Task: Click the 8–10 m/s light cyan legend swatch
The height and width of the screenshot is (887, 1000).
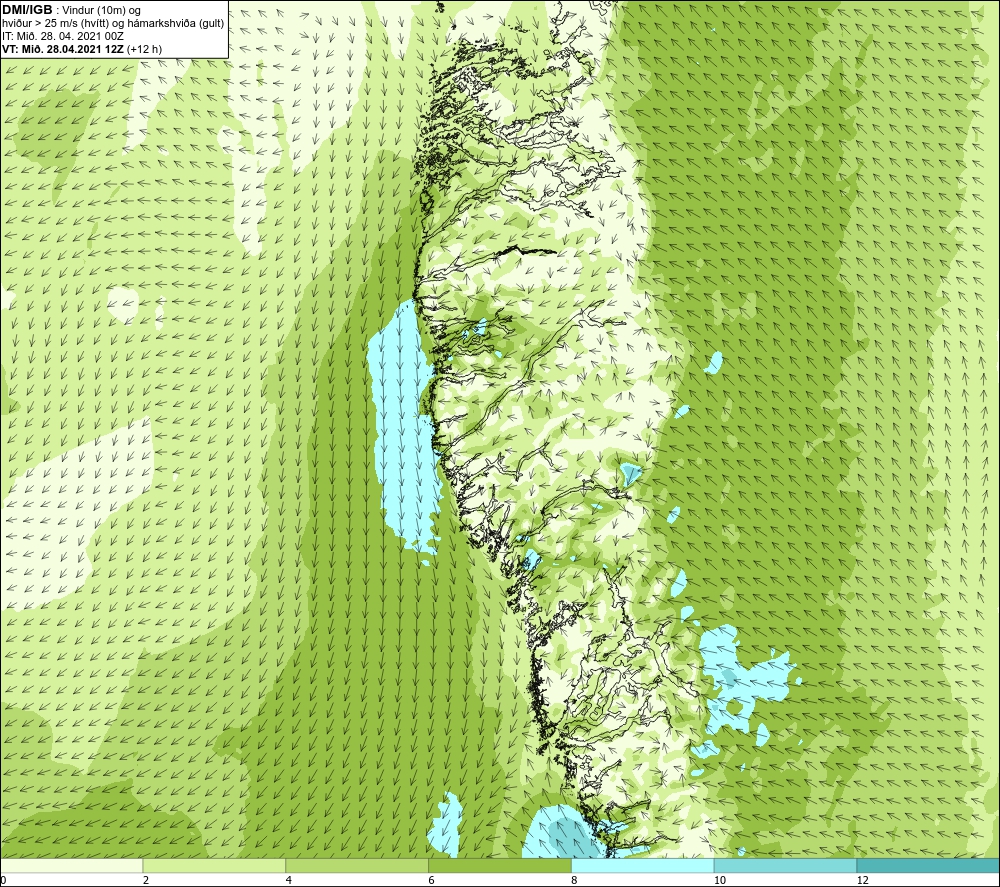Action: [x=643, y=865]
